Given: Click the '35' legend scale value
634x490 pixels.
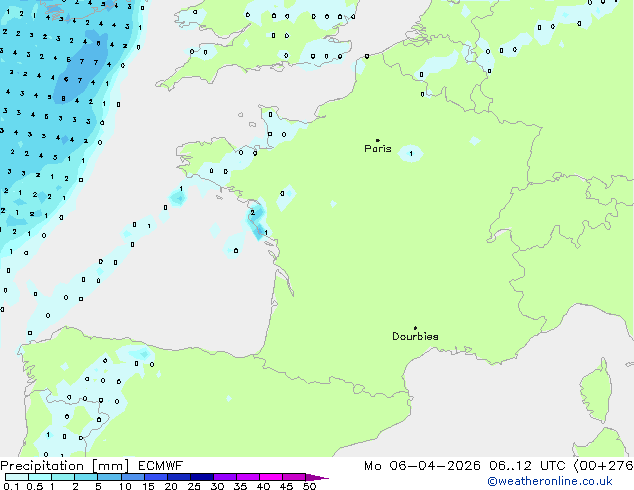Looking at the screenshot, I should pos(240,486).
